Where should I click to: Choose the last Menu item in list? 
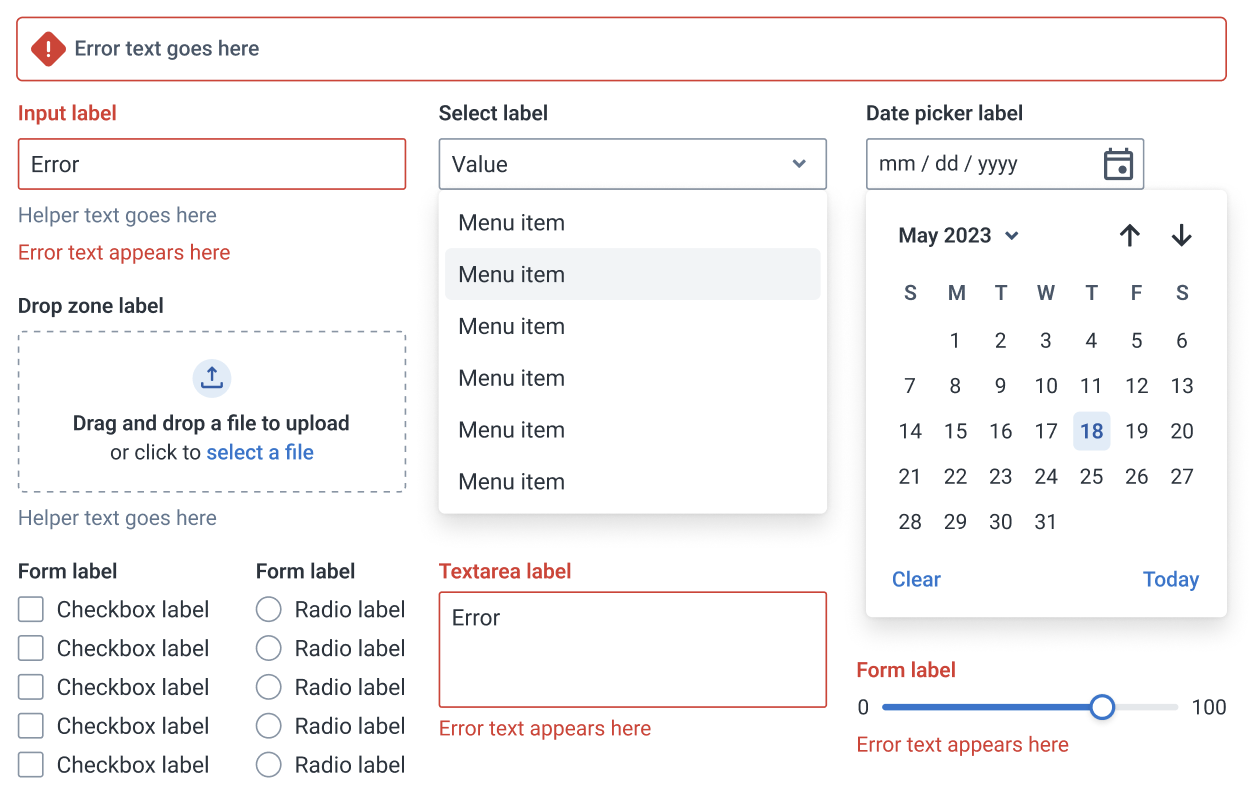click(x=632, y=482)
